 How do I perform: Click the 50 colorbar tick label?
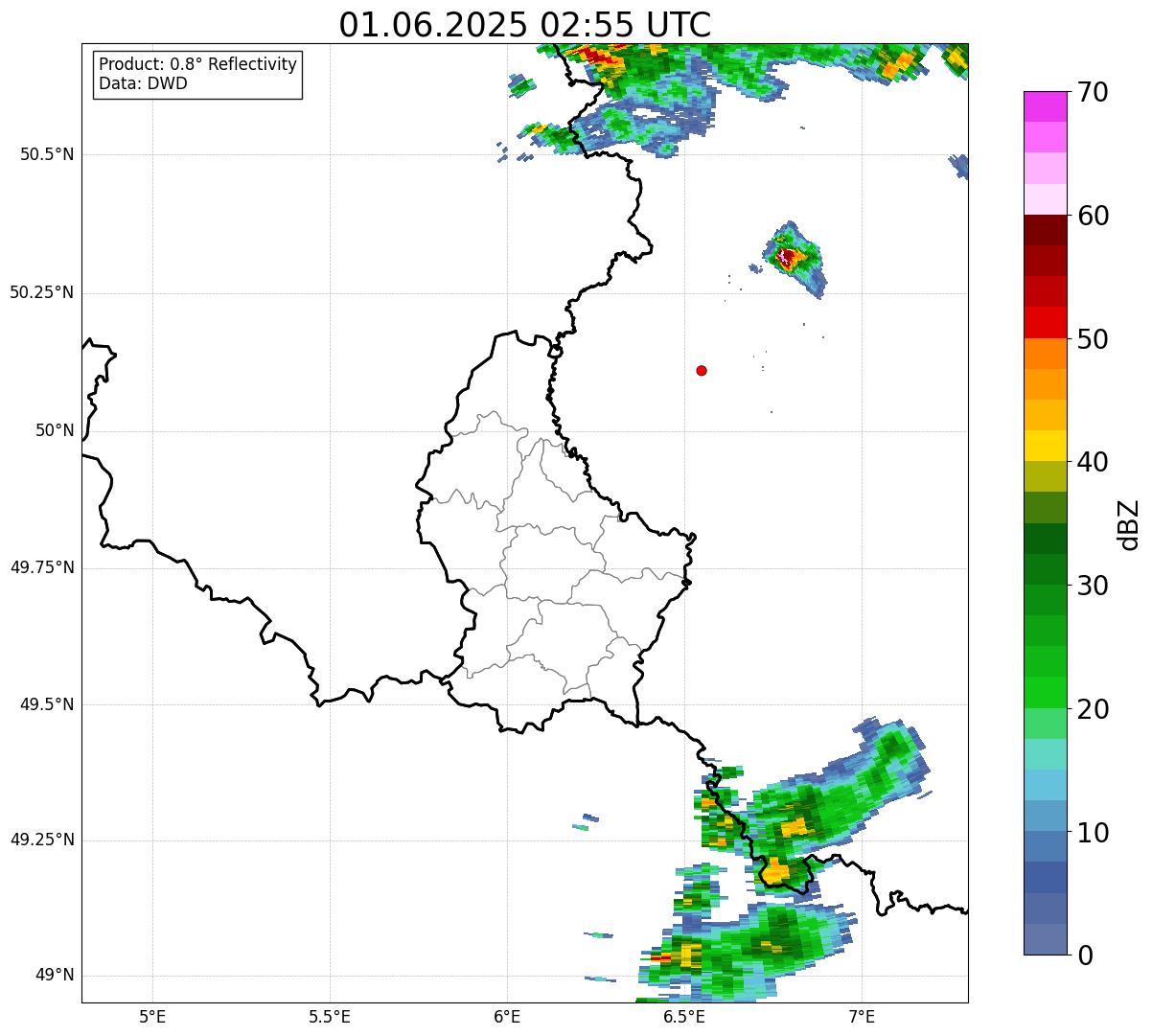1094,339
